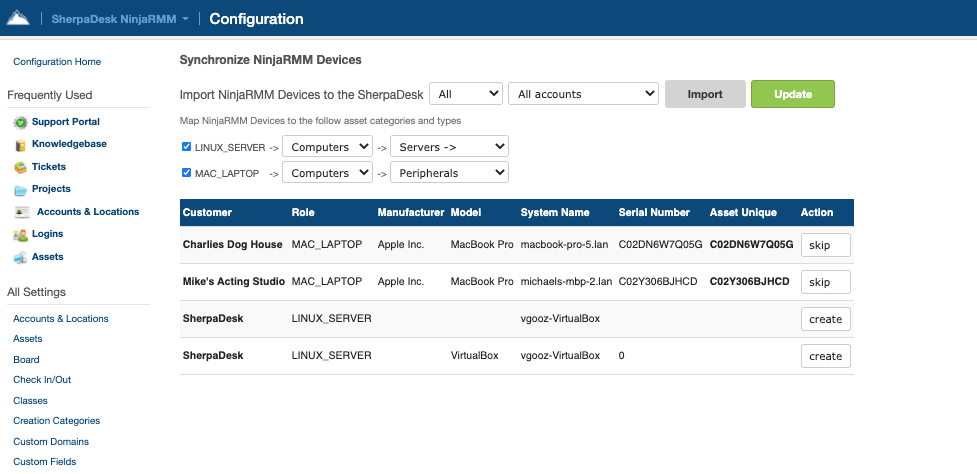977x474 pixels.
Task: Click the gray Import button
Action: click(x=705, y=94)
